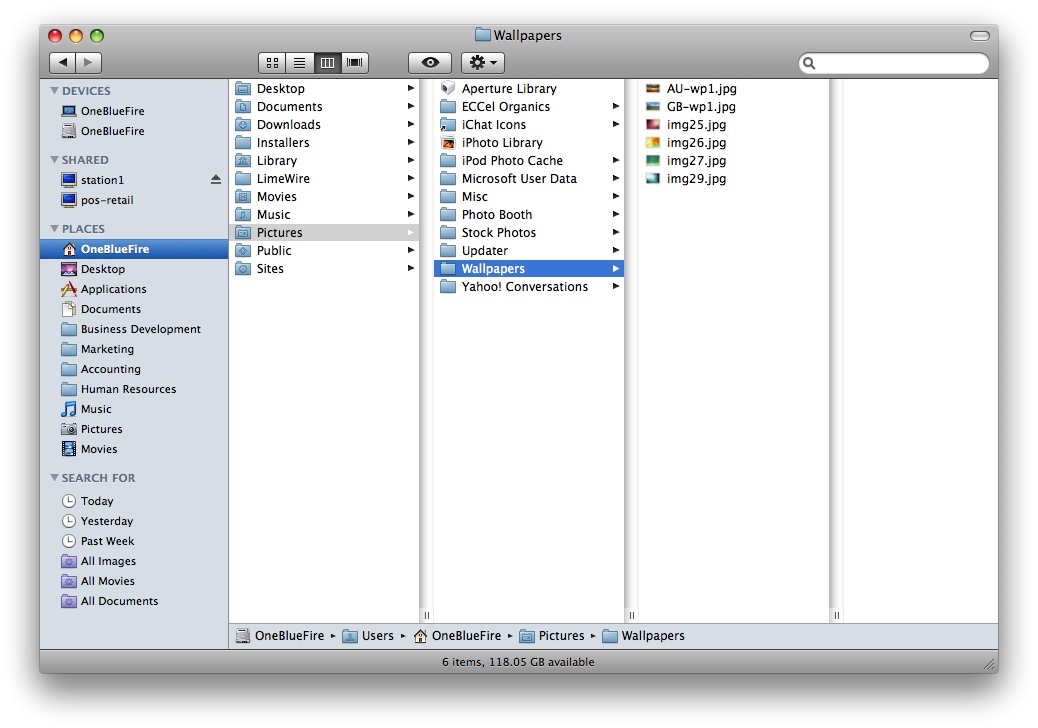
Task: Collapse the SEARCH FOR section
Action: (x=54, y=477)
